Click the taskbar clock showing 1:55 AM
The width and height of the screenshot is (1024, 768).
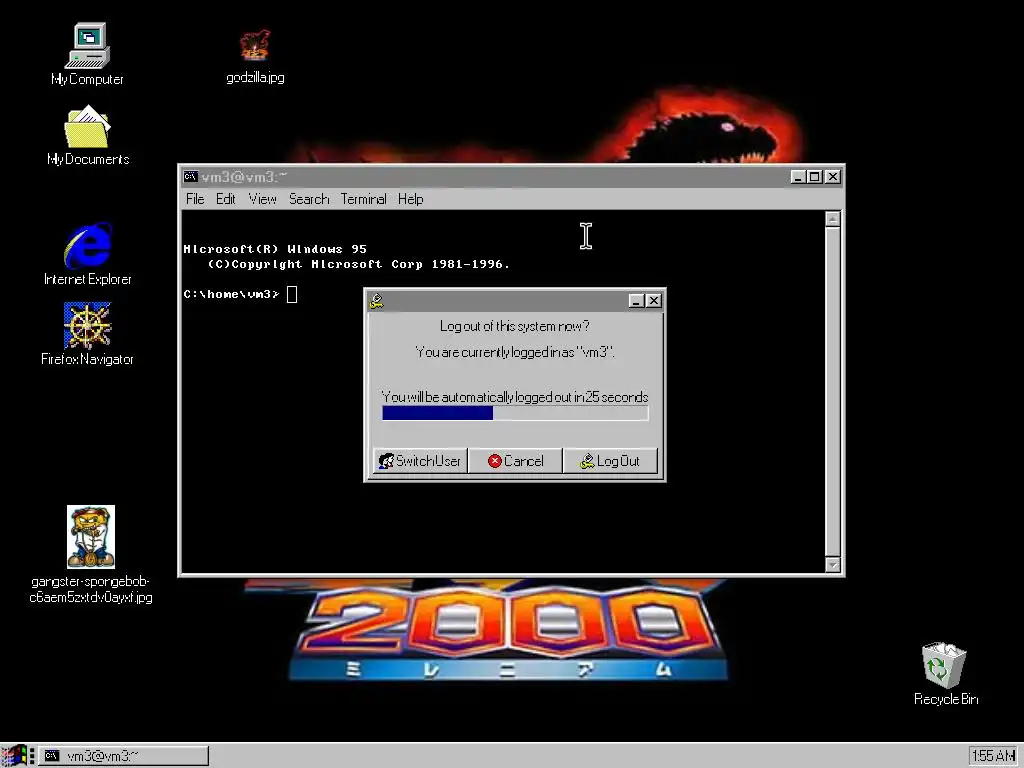click(x=993, y=756)
